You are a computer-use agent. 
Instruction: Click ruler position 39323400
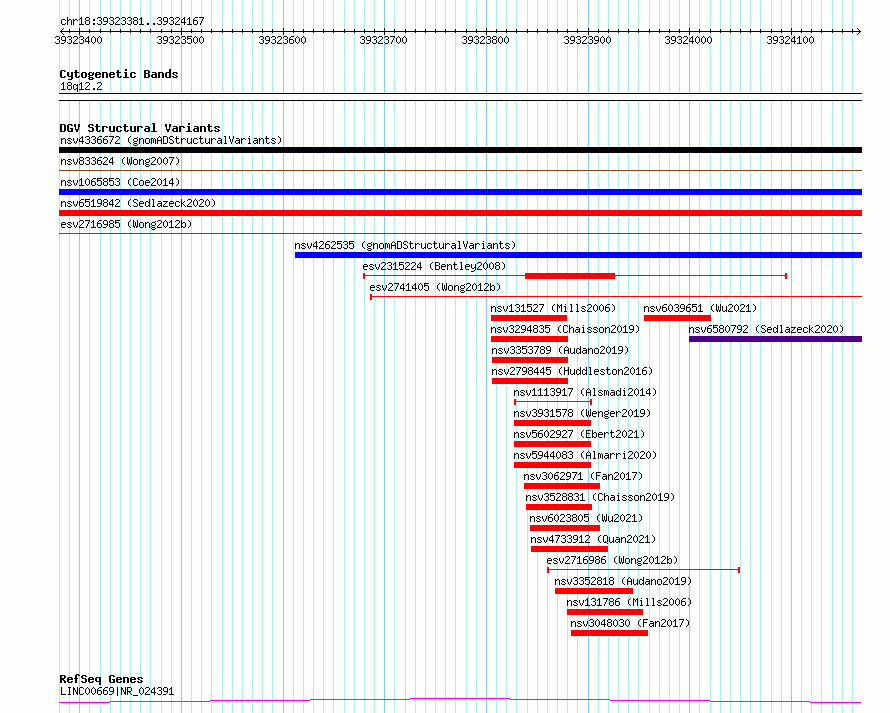tap(78, 40)
